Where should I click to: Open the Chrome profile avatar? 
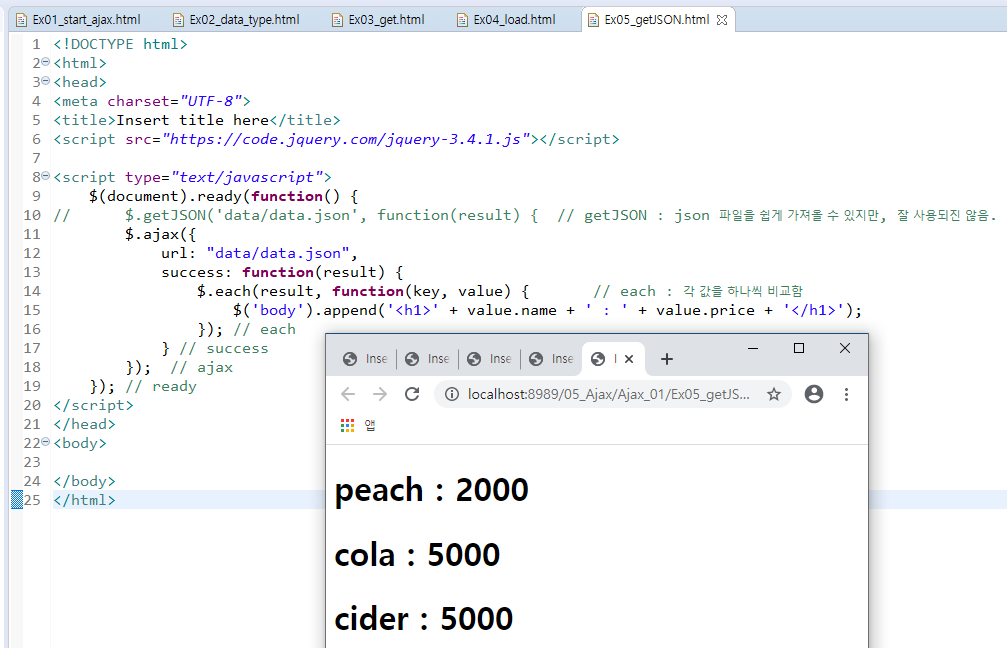(814, 394)
